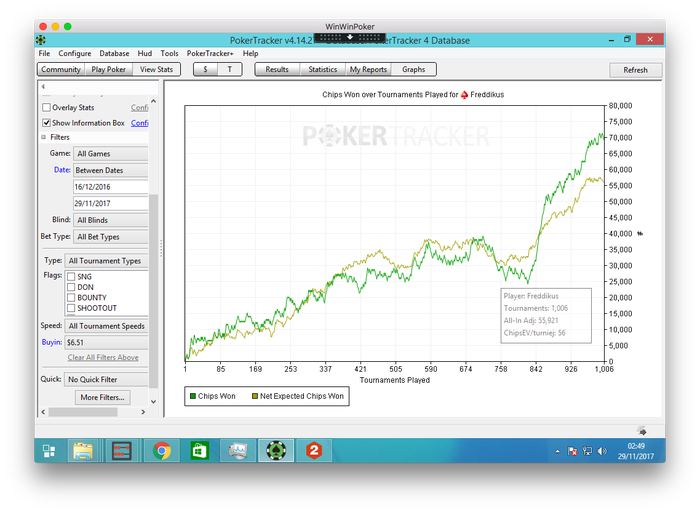This screenshot has height=512, width=700.
Task: Open the Buyin $6.51 dropdown
Action: pos(106,342)
